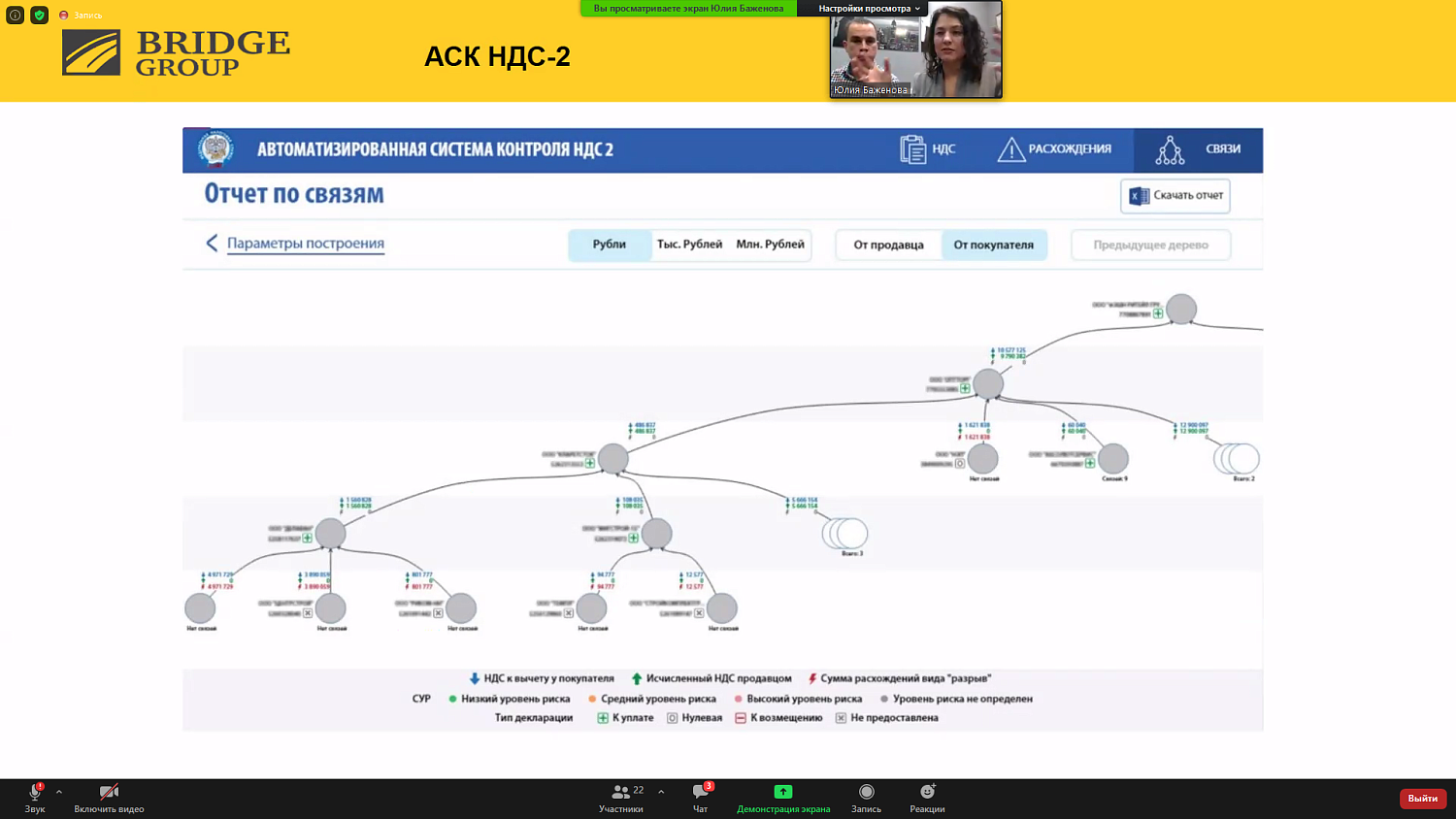1456x819 pixels.
Task: Click the Zoom meeting info icon
Action: point(15,16)
